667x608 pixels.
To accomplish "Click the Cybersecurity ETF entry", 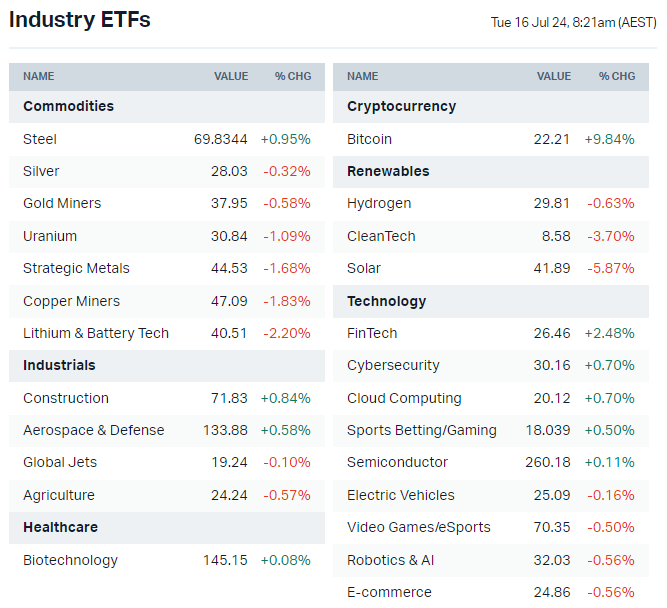I will click(393, 365).
